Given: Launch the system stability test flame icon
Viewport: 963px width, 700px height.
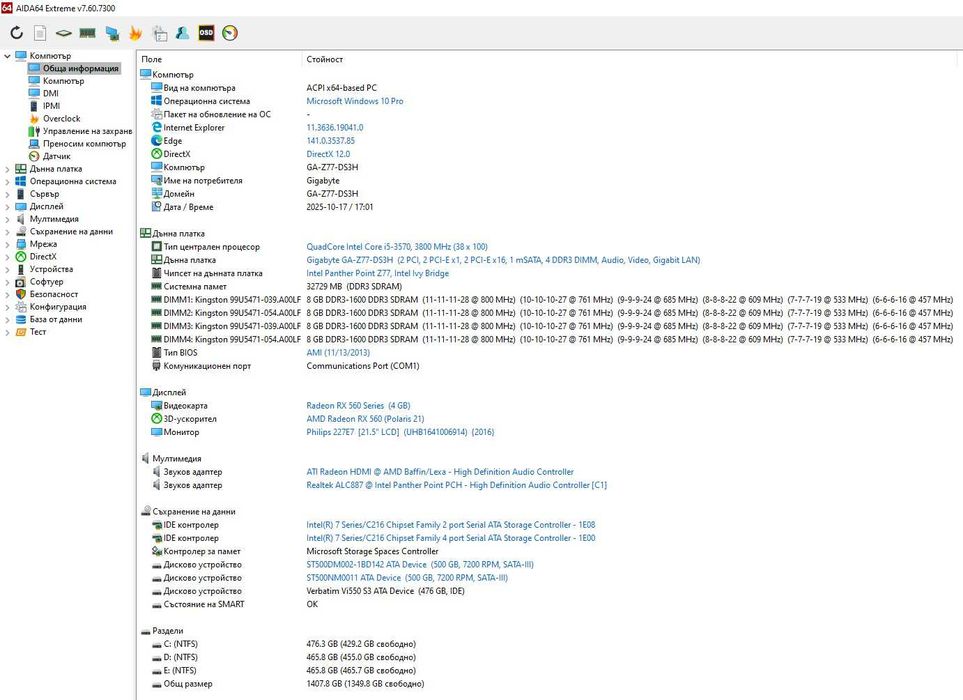Looking at the screenshot, I should (135, 33).
